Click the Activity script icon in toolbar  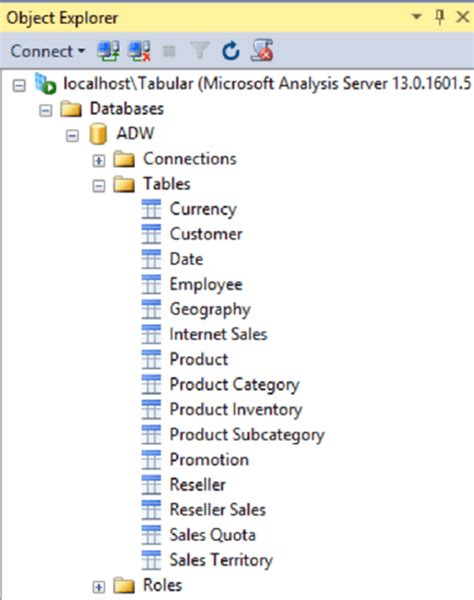pos(262,51)
